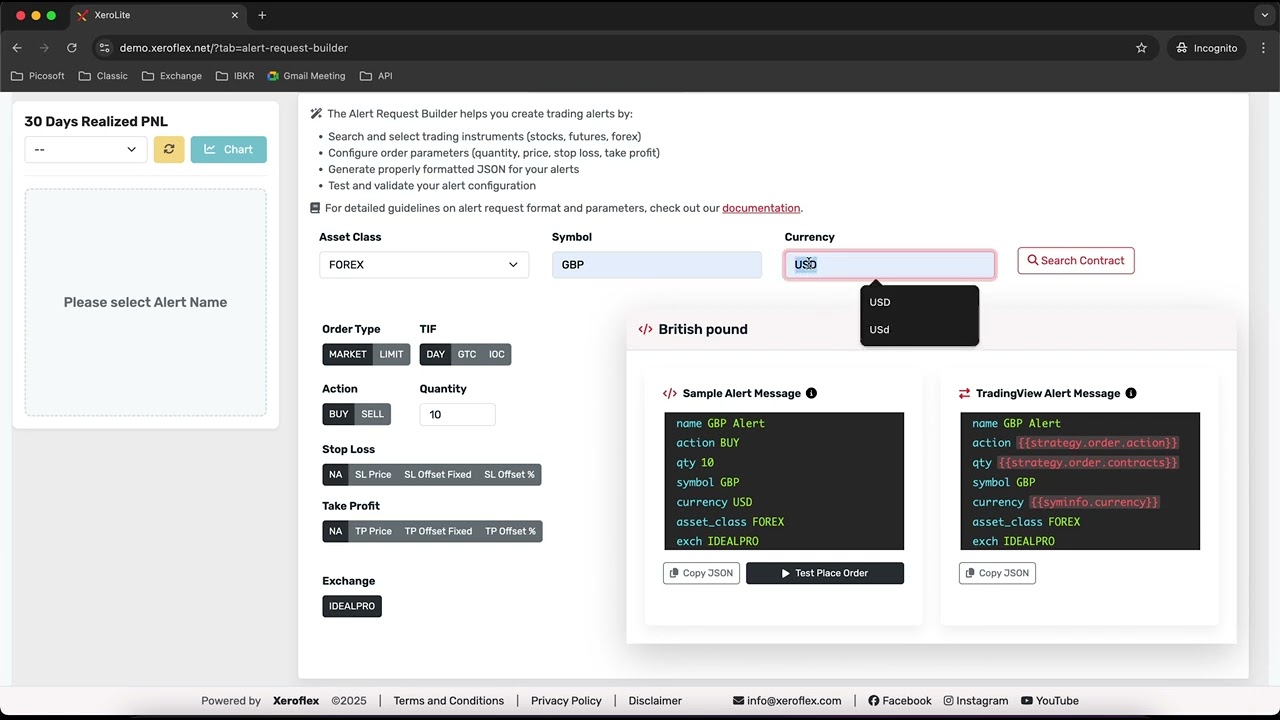Select LIMIT order type
This screenshot has width=1280, height=720.
[x=391, y=354]
